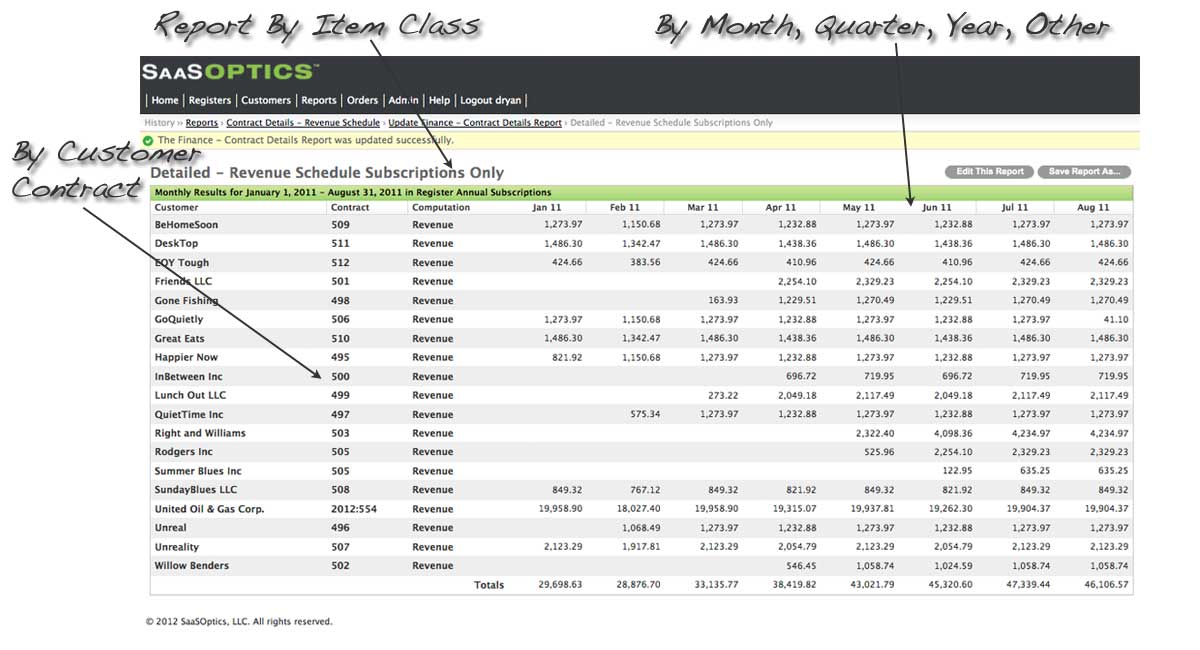Screen dimensions: 1200x650
Task: Click the Apr 11 column header
Action: click(x=781, y=208)
